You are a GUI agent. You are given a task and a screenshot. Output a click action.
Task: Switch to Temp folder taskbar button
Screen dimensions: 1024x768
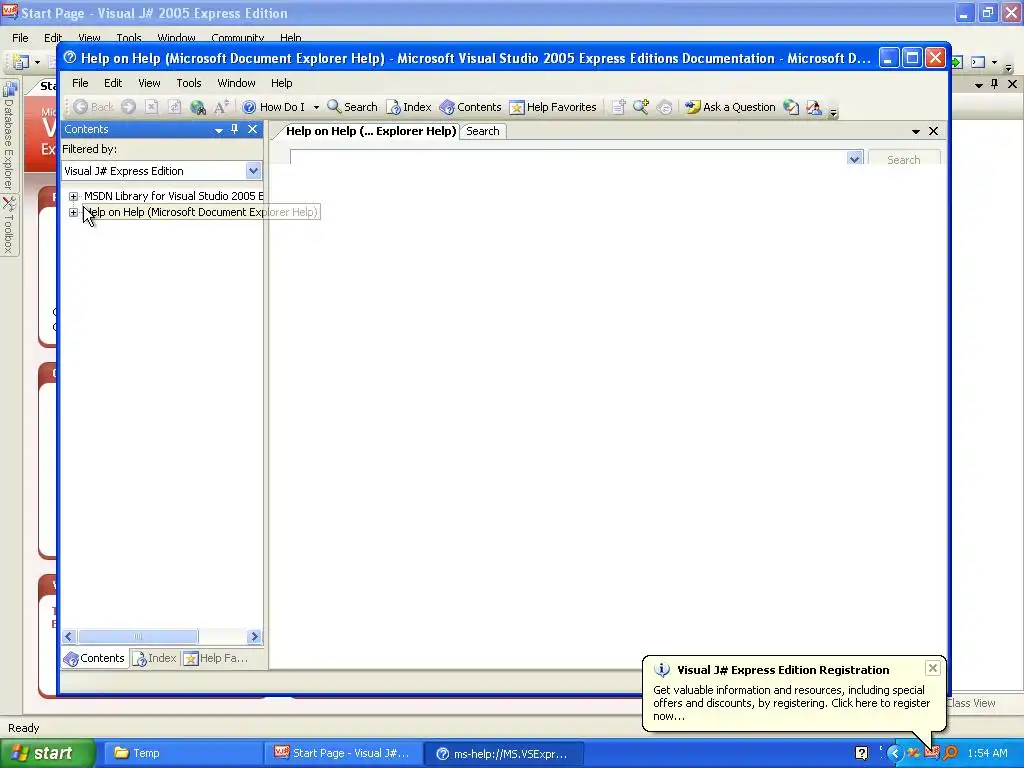click(x=183, y=754)
